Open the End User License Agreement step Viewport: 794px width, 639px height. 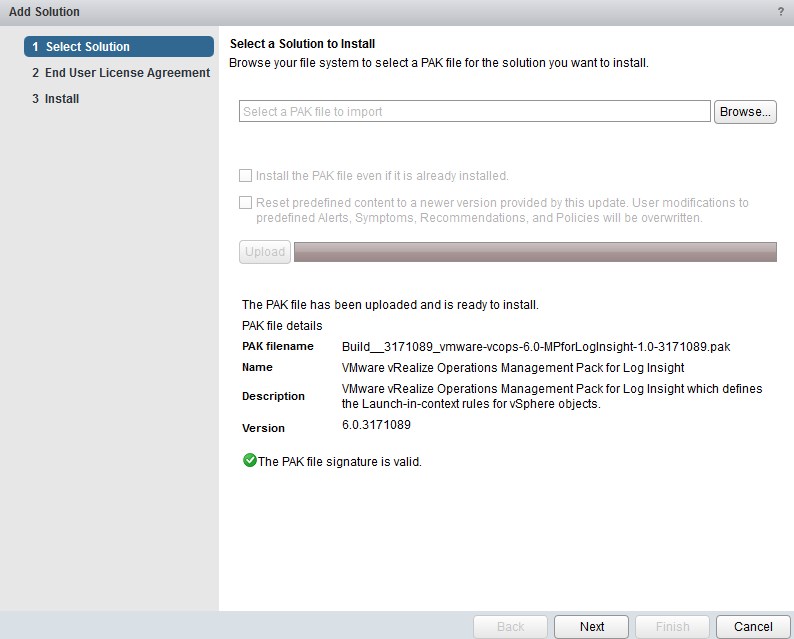120,73
